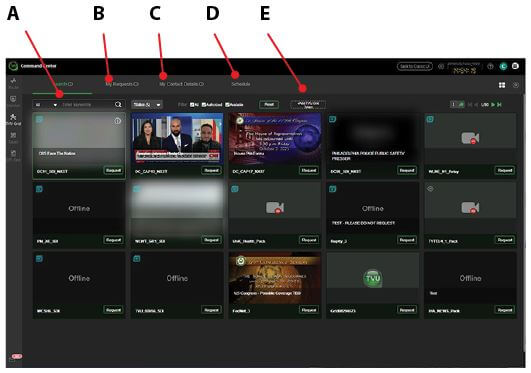Click the white round icon right of avatar
The image size is (531, 373).
pos(515,66)
